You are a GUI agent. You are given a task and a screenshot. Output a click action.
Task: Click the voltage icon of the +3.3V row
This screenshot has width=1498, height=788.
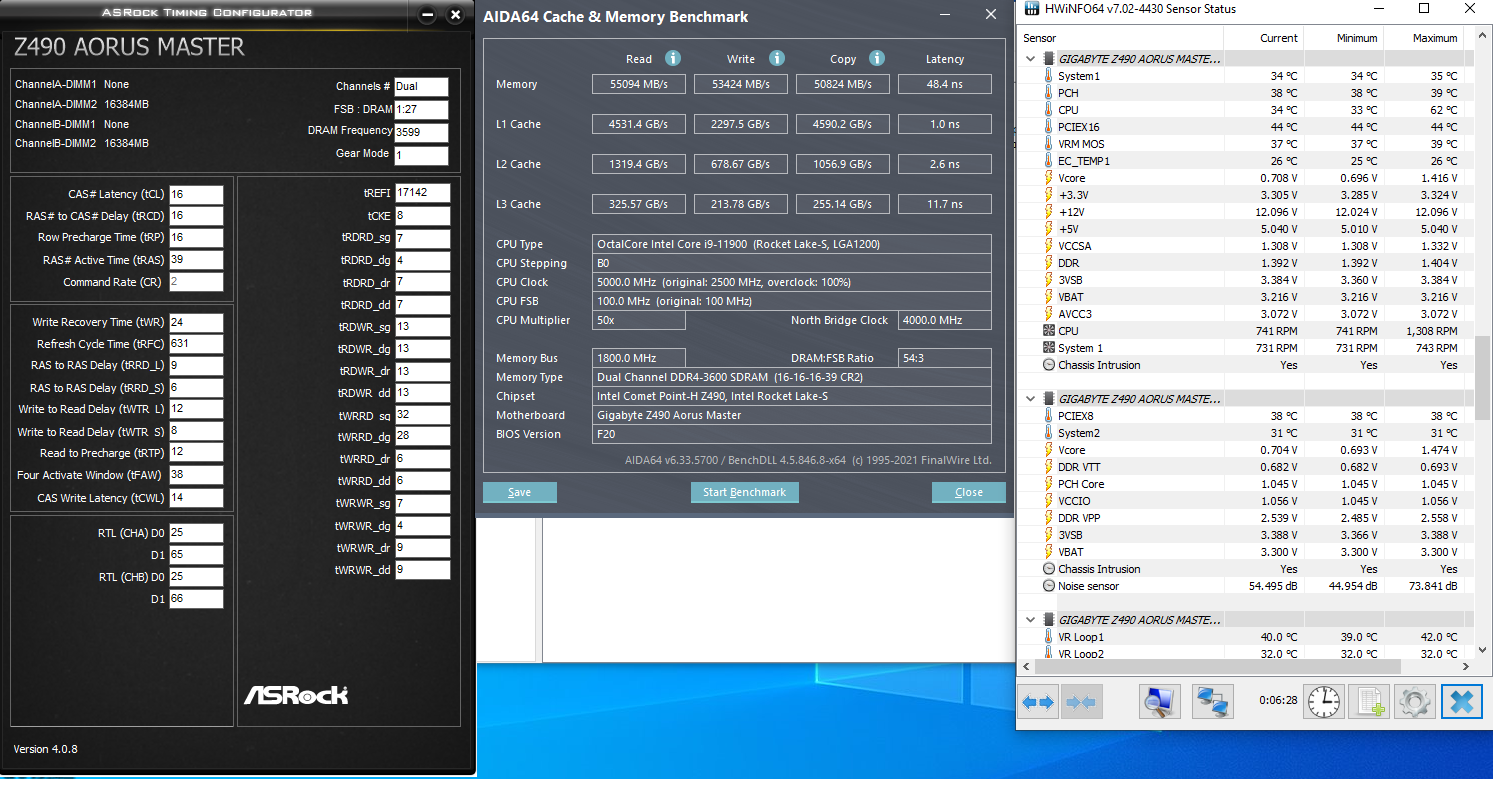(x=1048, y=195)
